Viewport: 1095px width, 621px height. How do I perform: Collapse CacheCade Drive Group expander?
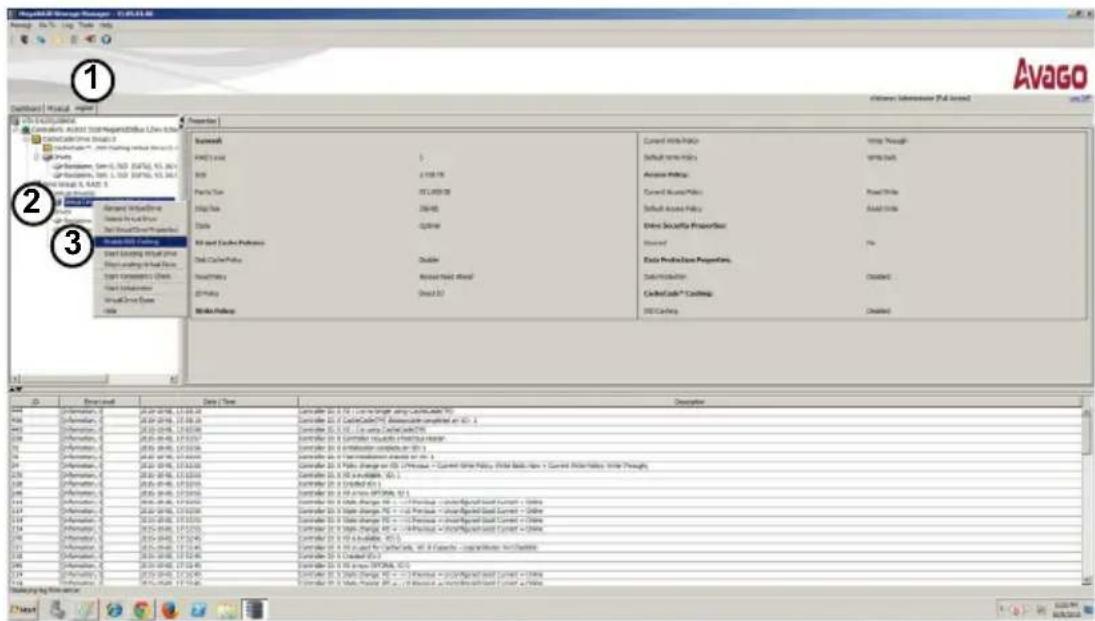click(x=27, y=139)
